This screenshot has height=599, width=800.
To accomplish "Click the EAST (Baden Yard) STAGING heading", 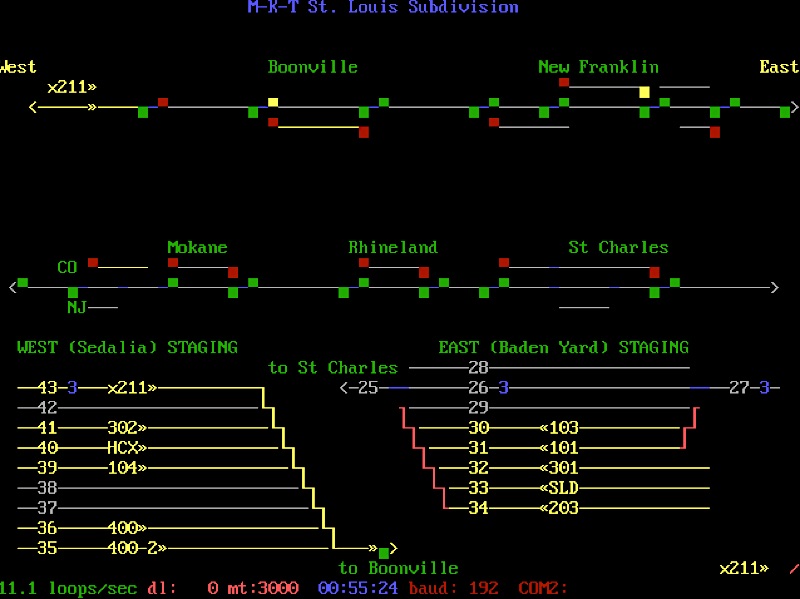I will point(564,347).
